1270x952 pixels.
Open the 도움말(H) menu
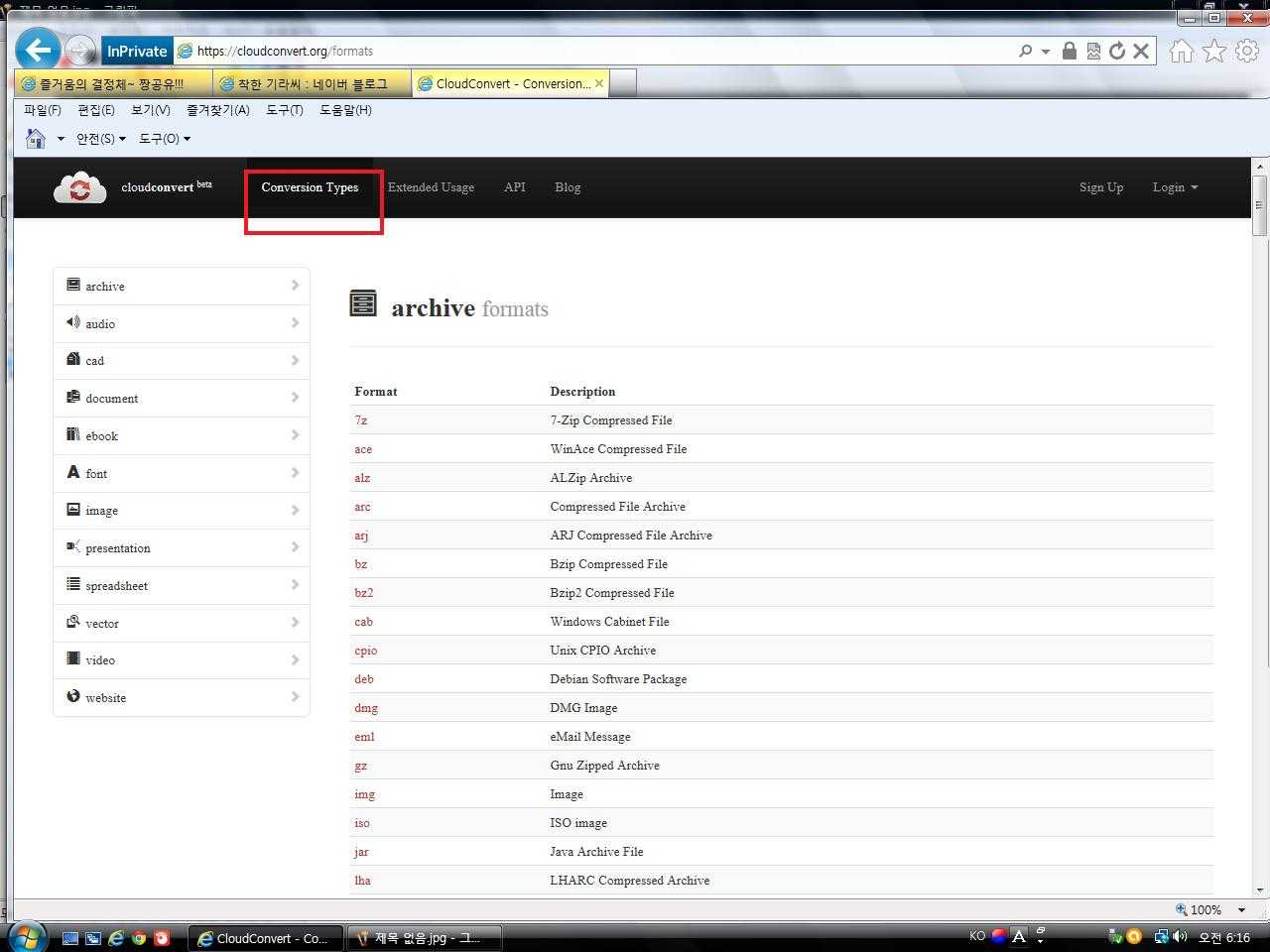tap(345, 110)
